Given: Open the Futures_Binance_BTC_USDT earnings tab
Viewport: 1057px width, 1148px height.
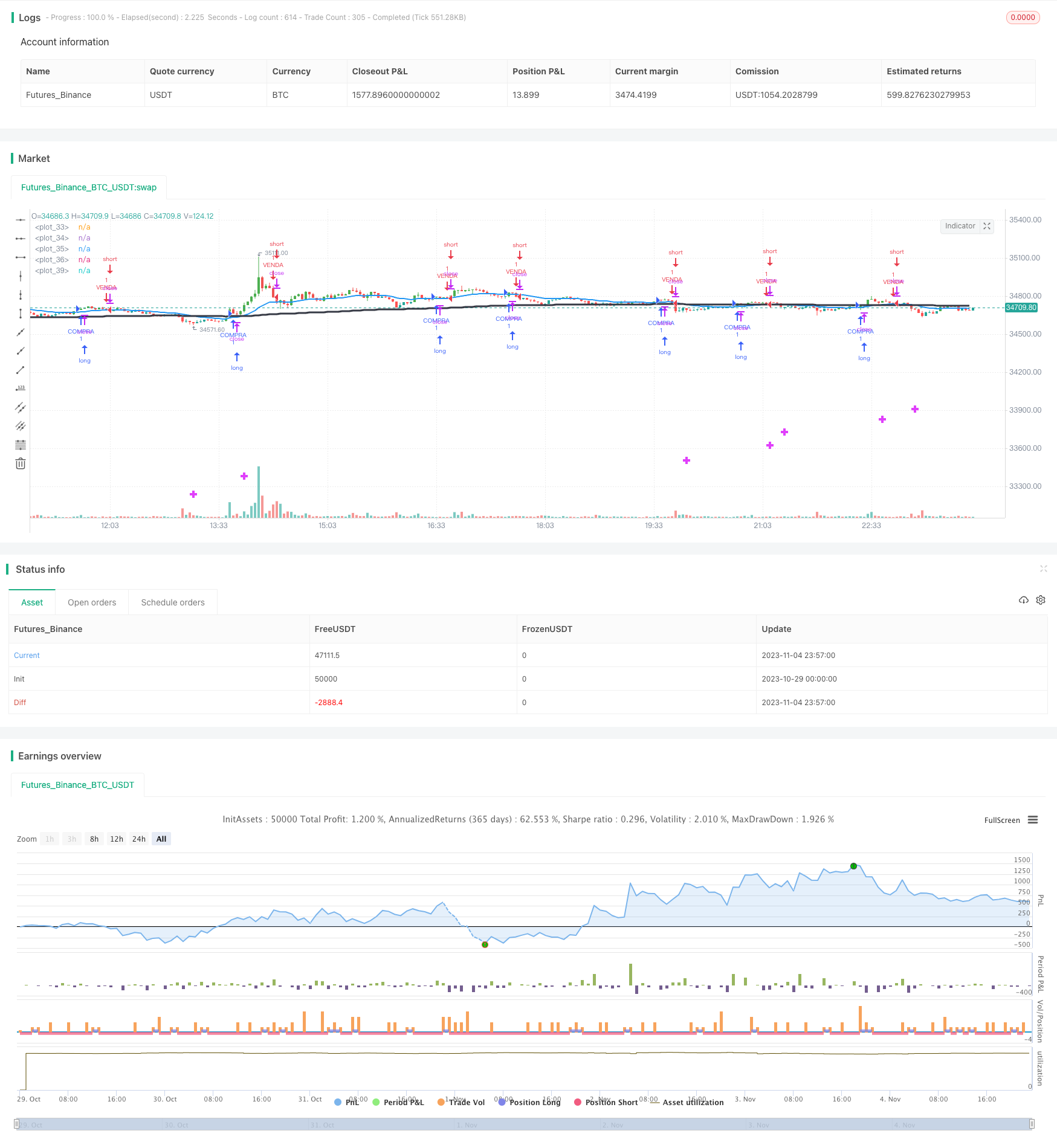Looking at the screenshot, I should [77, 785].
